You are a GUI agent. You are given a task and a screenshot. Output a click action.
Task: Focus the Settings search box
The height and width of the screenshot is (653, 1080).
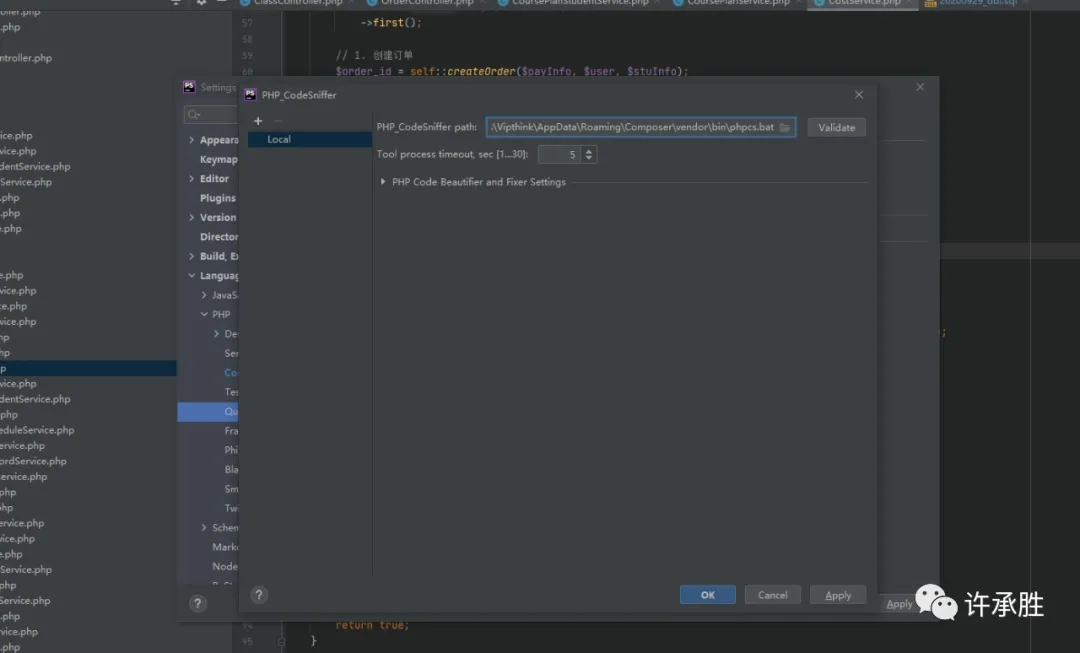[211, 114]
